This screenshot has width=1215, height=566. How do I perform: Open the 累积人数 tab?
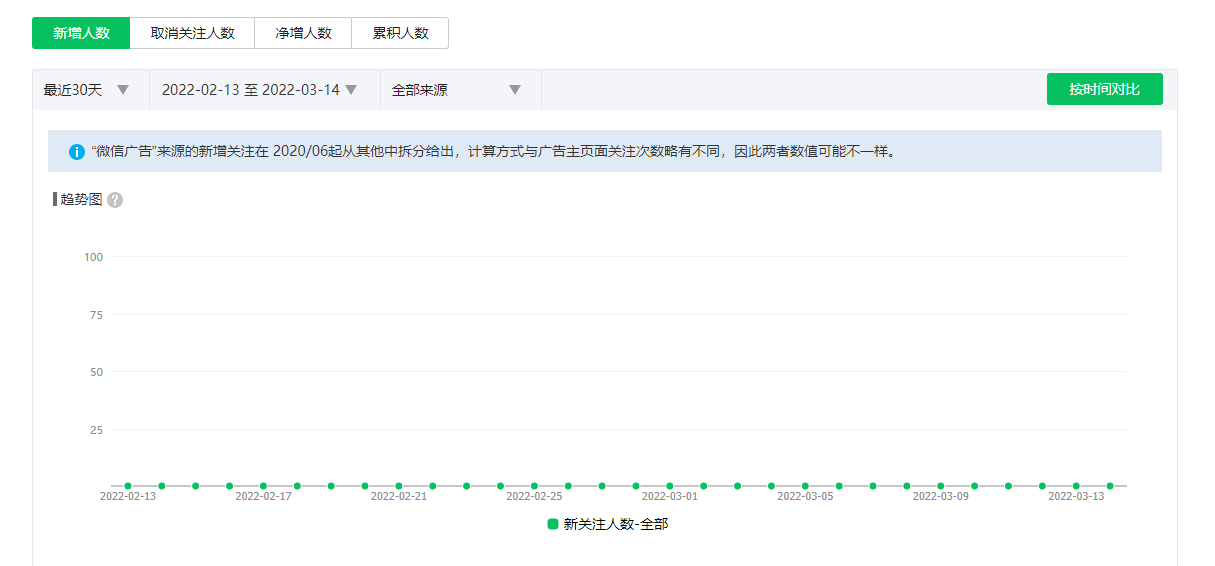pyautogui.click(x=400, y=33)
